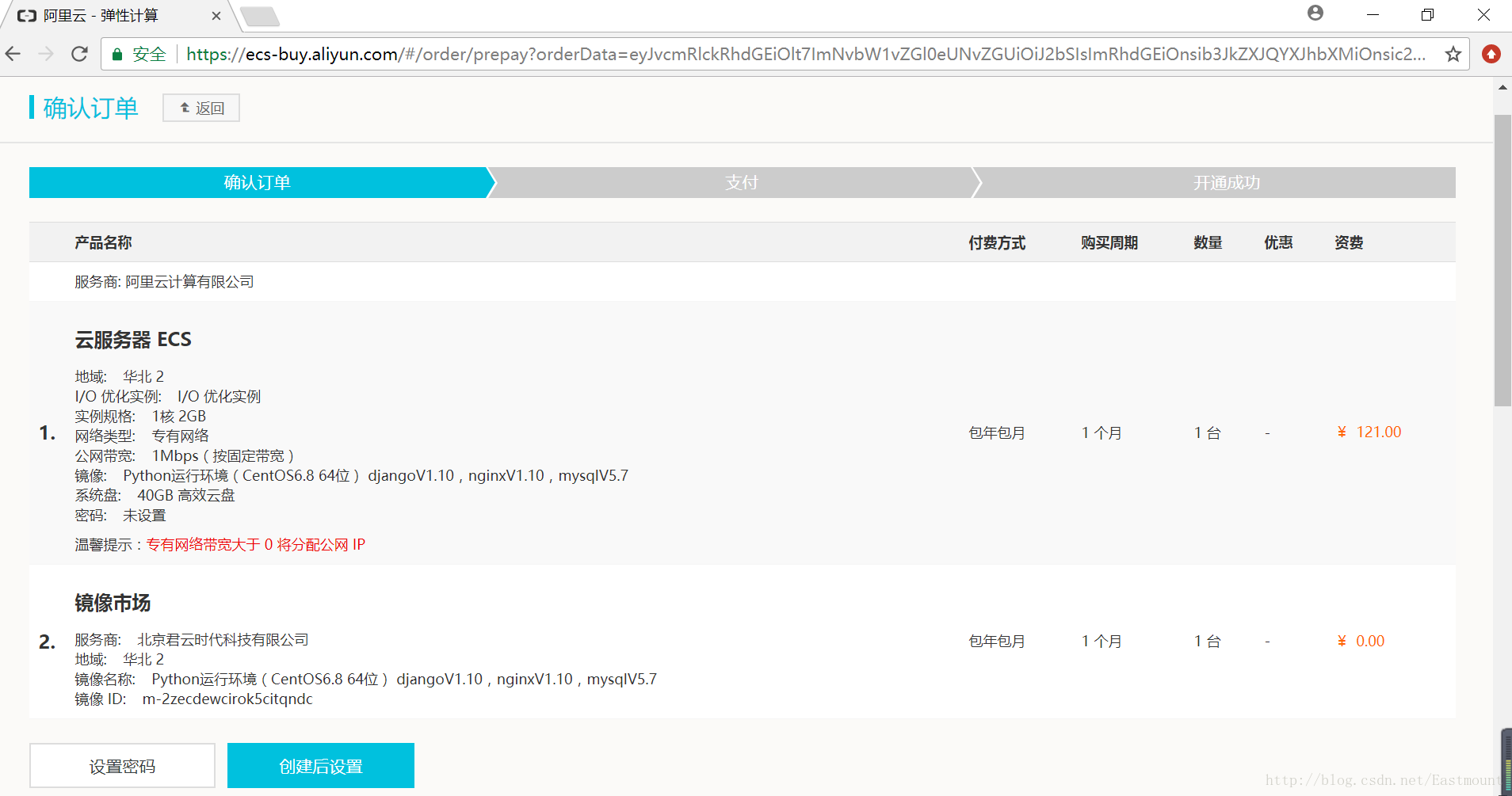The width and height of the screenshot is (1512, 796).
Task: Click the 地域 华北 2 line under ECS
Action: tap(120, 376)
